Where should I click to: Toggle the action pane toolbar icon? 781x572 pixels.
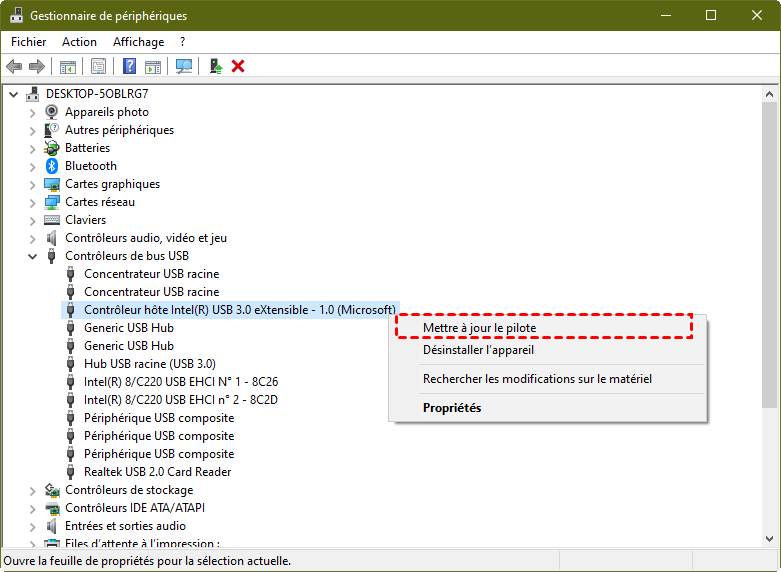point(153,66)
